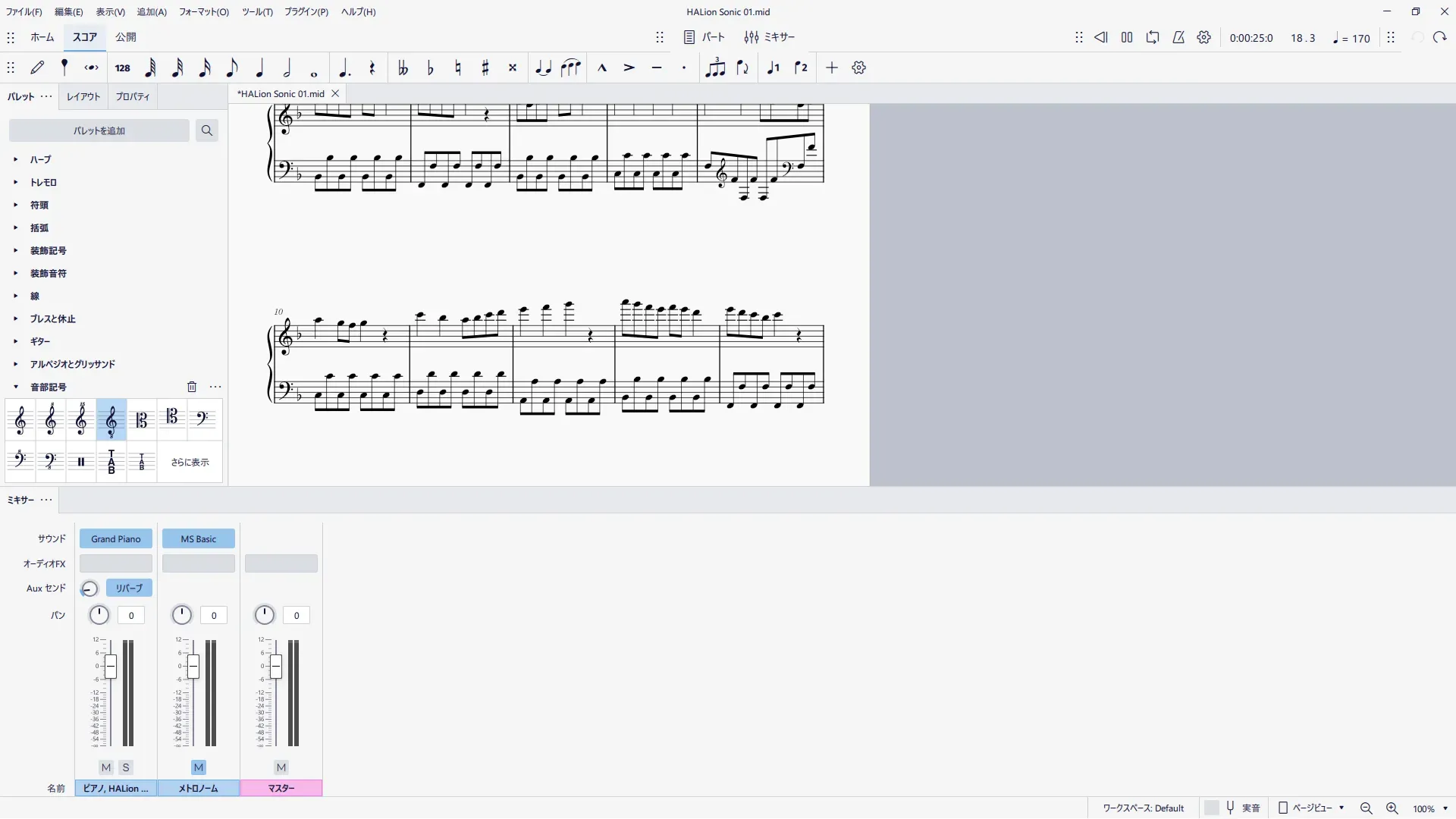The image size is (1456, 819).
Task: Solo the piano channel
Action: pos(126,767)
